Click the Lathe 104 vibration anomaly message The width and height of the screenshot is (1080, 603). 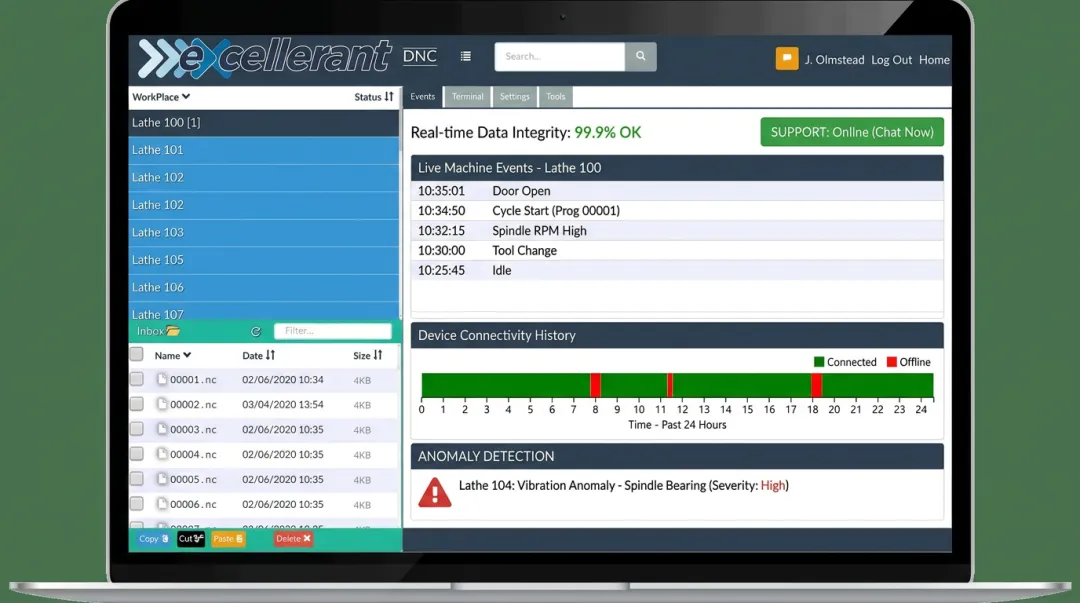tap(623, 486)
